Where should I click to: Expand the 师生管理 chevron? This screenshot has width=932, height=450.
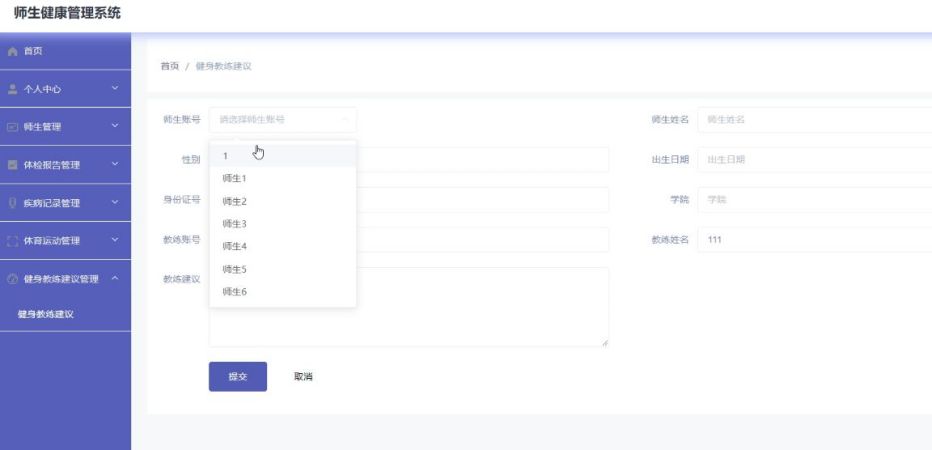[x=115, y=127]
